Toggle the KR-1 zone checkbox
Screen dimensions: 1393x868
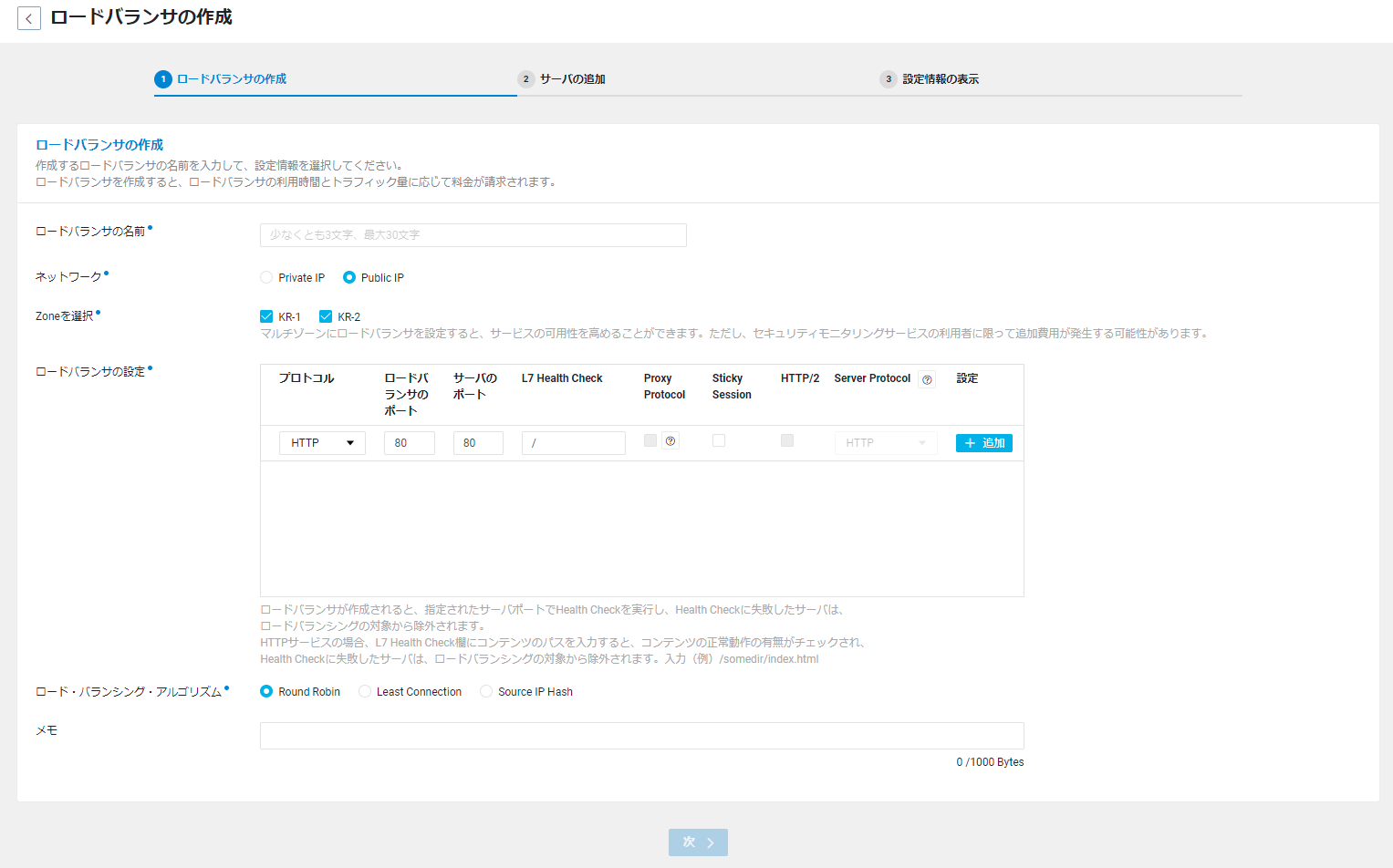tap(266, 316)
